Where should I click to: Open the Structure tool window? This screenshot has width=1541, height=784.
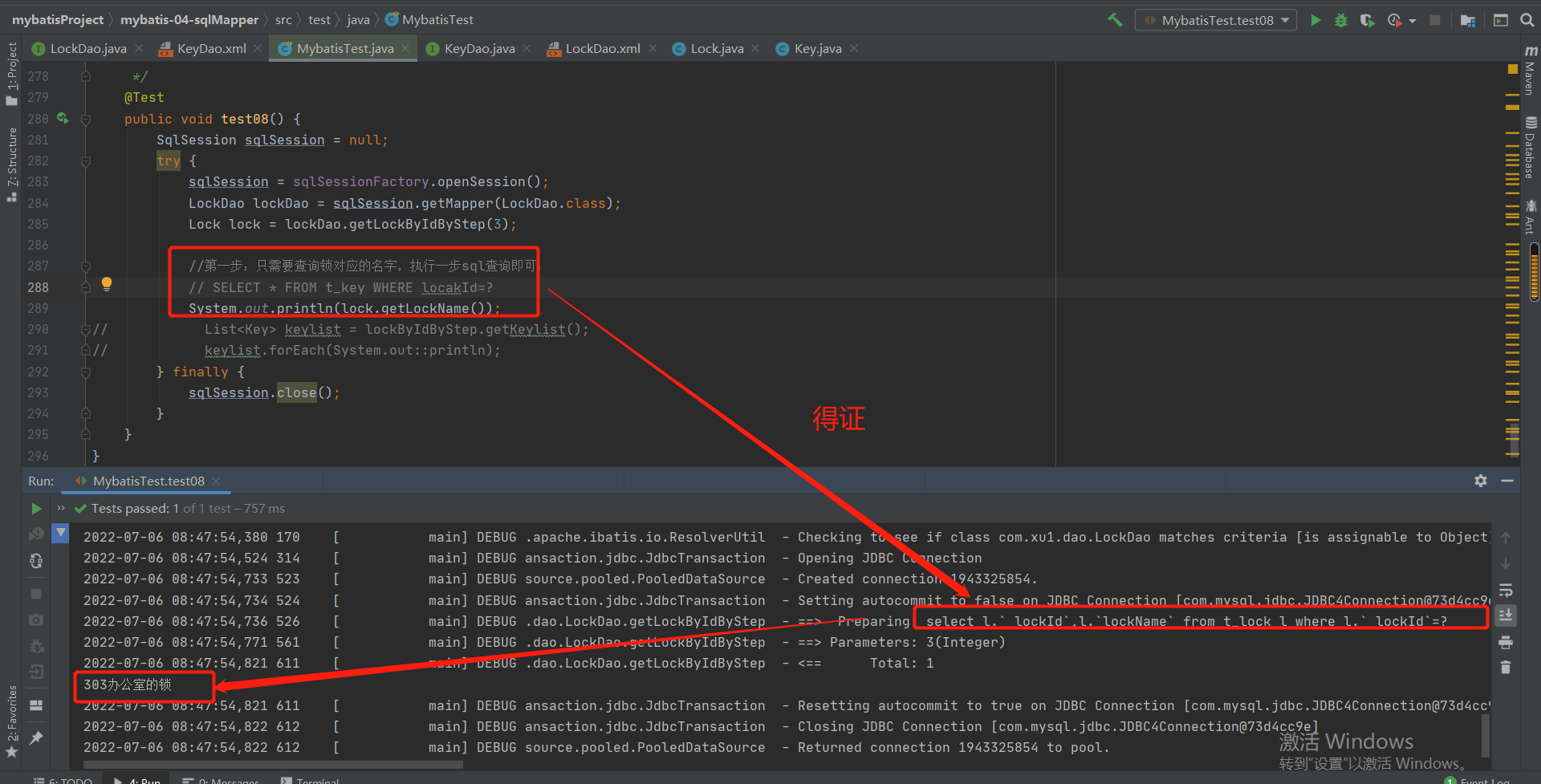tap(11, 165)
